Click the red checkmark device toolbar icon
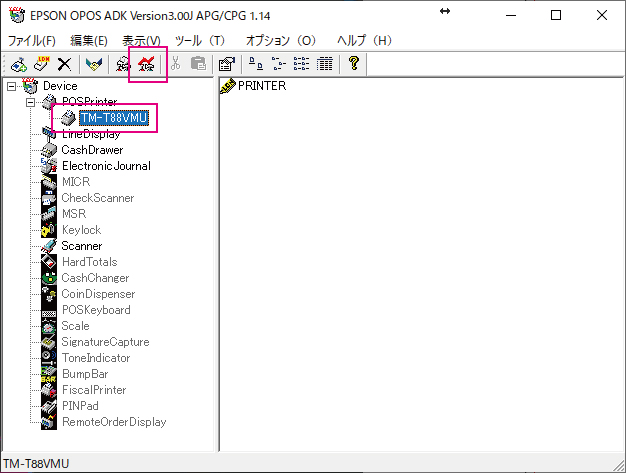The width and height of the screenshot is (626, 473). pos(146,64)
